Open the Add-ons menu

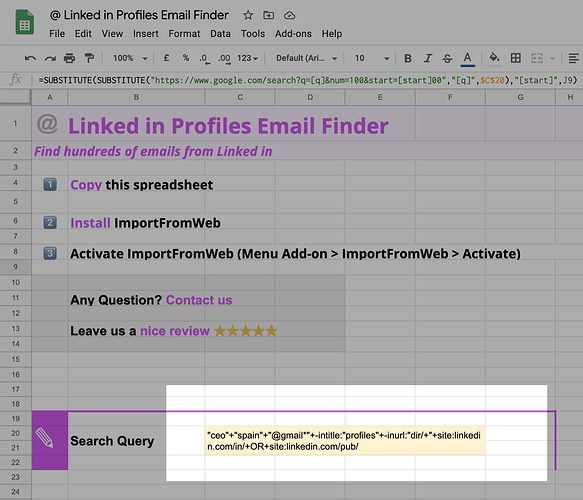(293, 34)
